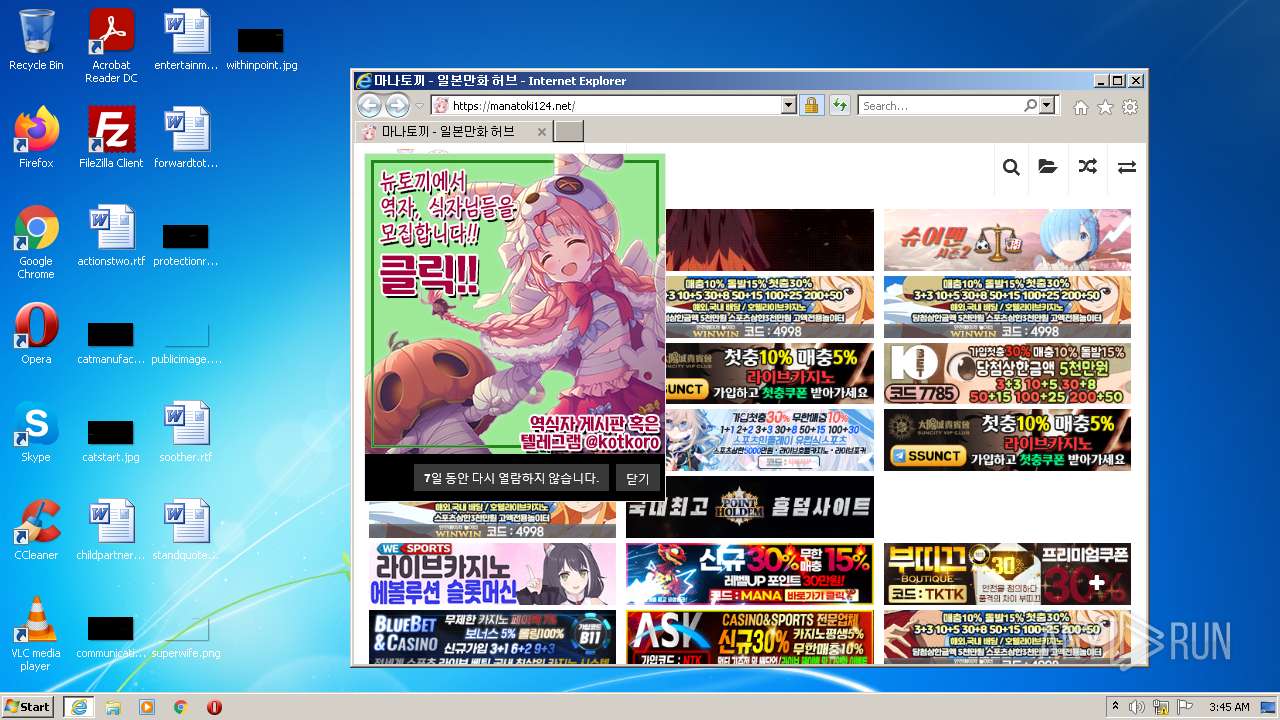1280x720 pixels.
Task: Click the IE home icon
Action: (x=1081, y=107)
